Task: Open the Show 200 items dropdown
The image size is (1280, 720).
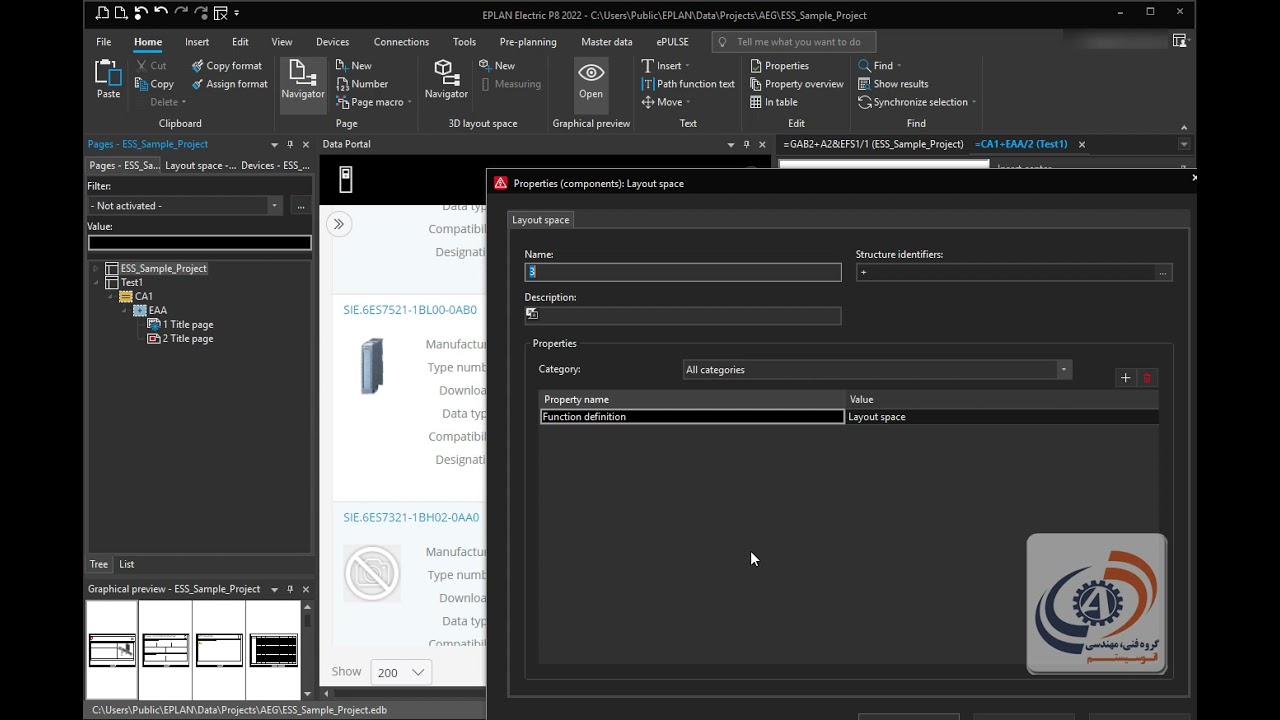Action: point(401,672)
